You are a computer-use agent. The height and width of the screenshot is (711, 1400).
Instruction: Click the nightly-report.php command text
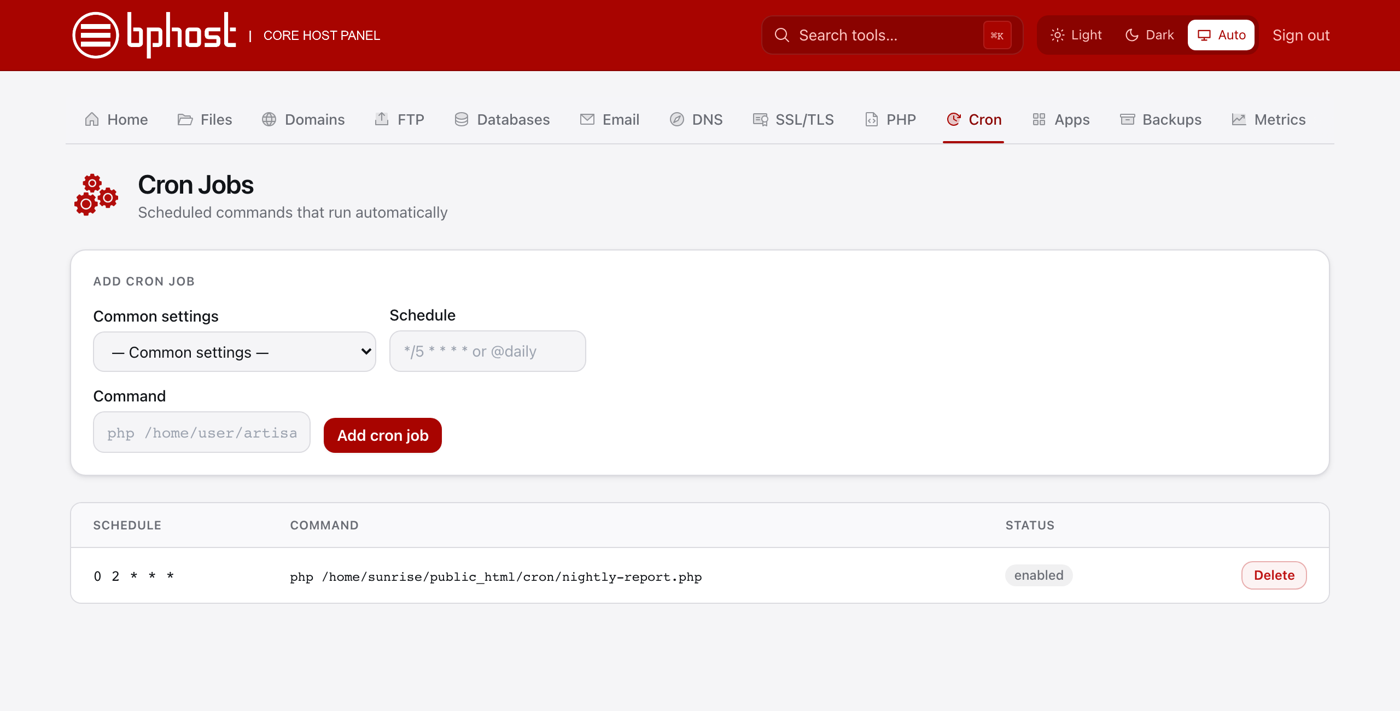coord(496,577)
